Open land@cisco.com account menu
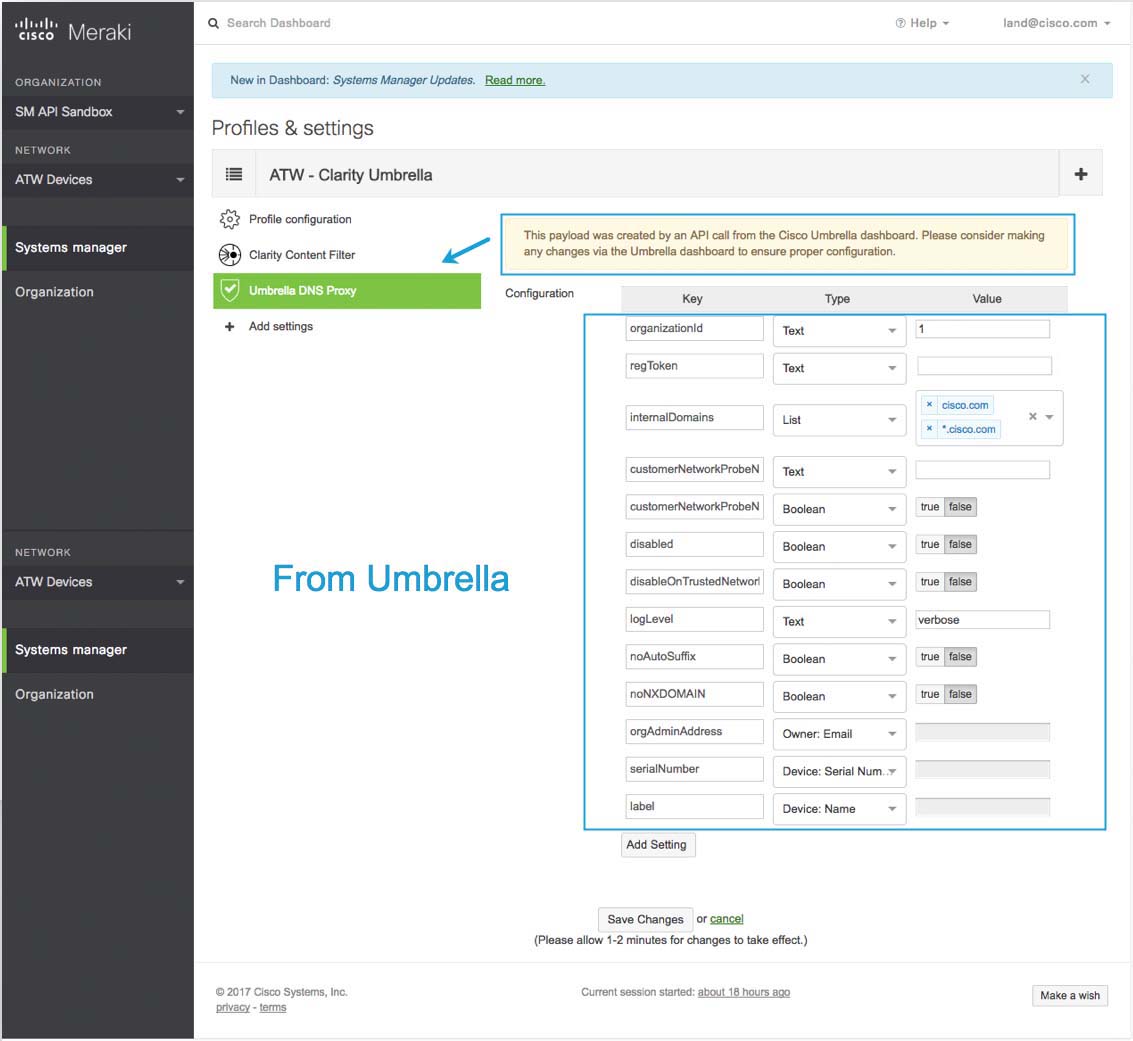Screen dimensions: 1133x1041 tap(1056, 23)
